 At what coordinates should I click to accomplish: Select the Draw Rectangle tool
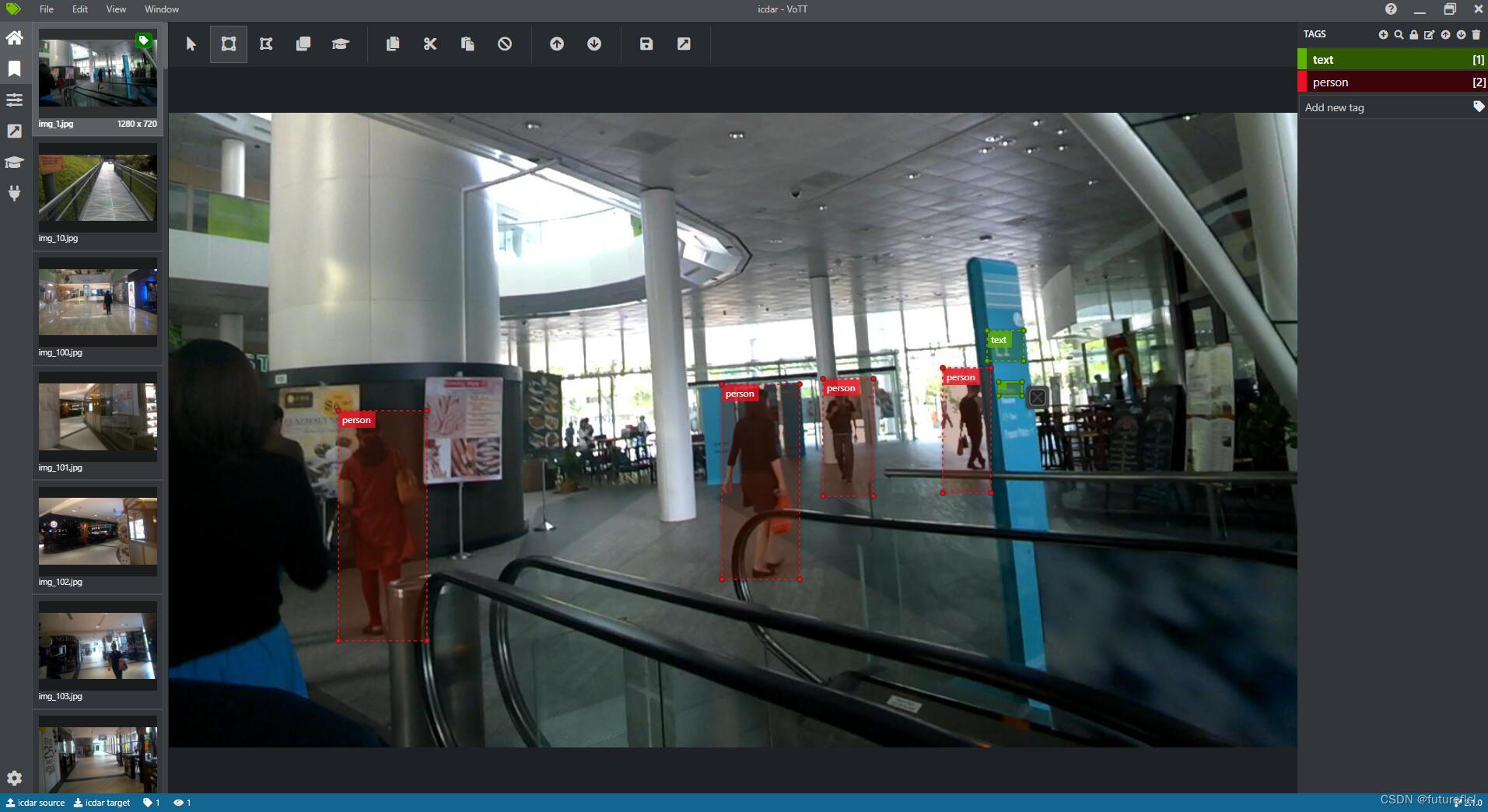(229, 44)
